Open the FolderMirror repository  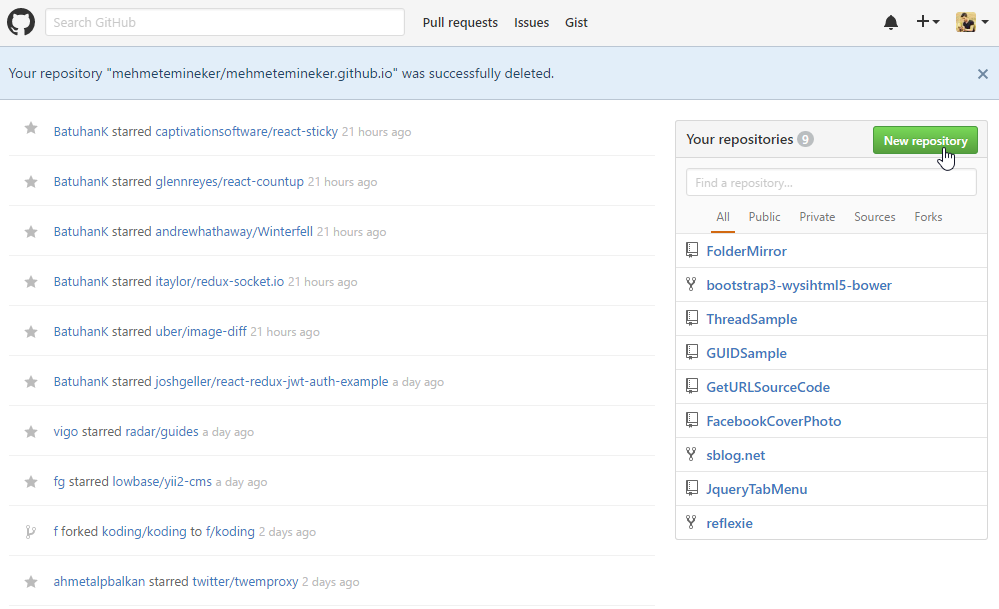coord(746,251)
